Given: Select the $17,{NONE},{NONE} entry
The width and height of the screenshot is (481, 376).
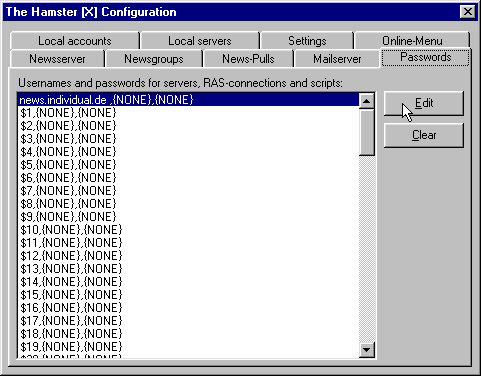Looking at the screenshot, I should pos(188,321).
